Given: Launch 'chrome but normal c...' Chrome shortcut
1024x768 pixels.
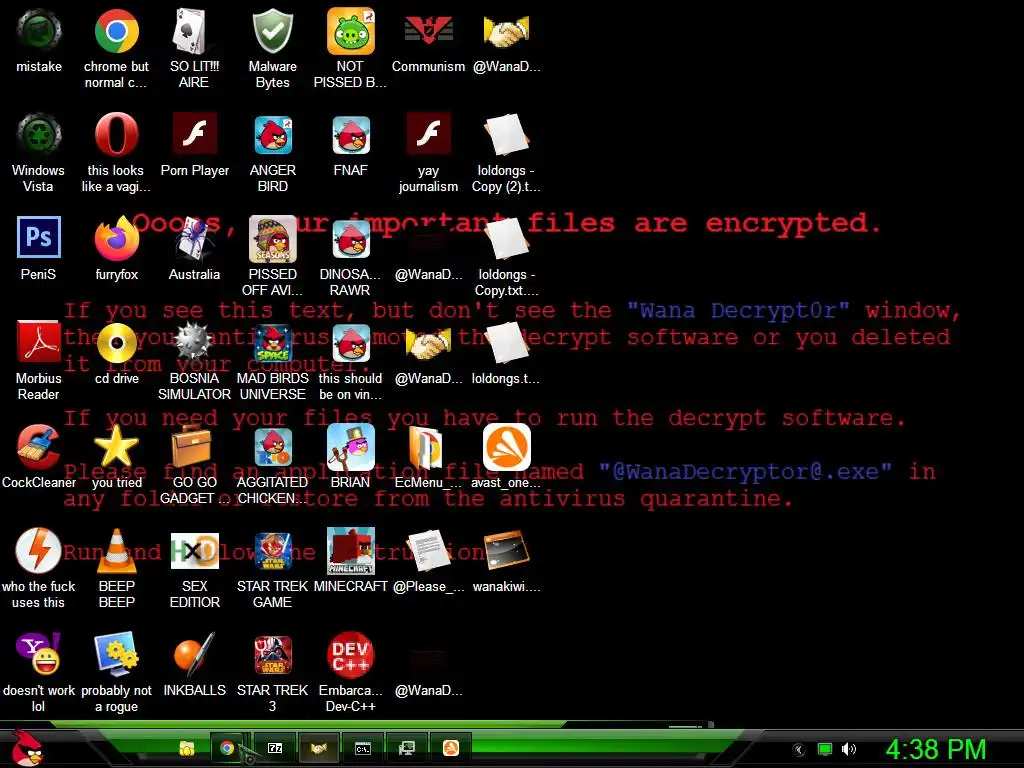Looking at the screenshot, I should pyautogui.click(x=116, y=31).
